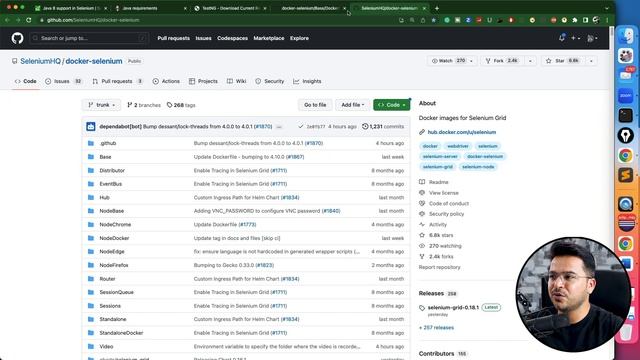Star the docker-selenium repository
This screenshot has width=640, height=360.
[x=563, y=61]
